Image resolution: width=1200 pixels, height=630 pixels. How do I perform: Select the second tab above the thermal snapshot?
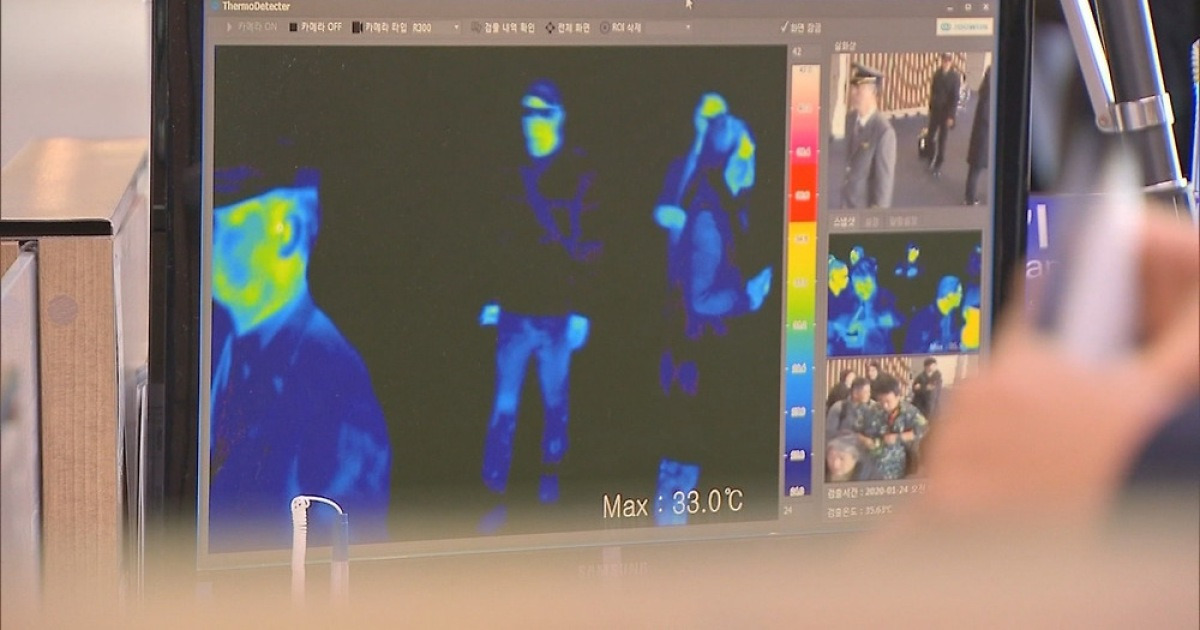(x=872, y=220)
